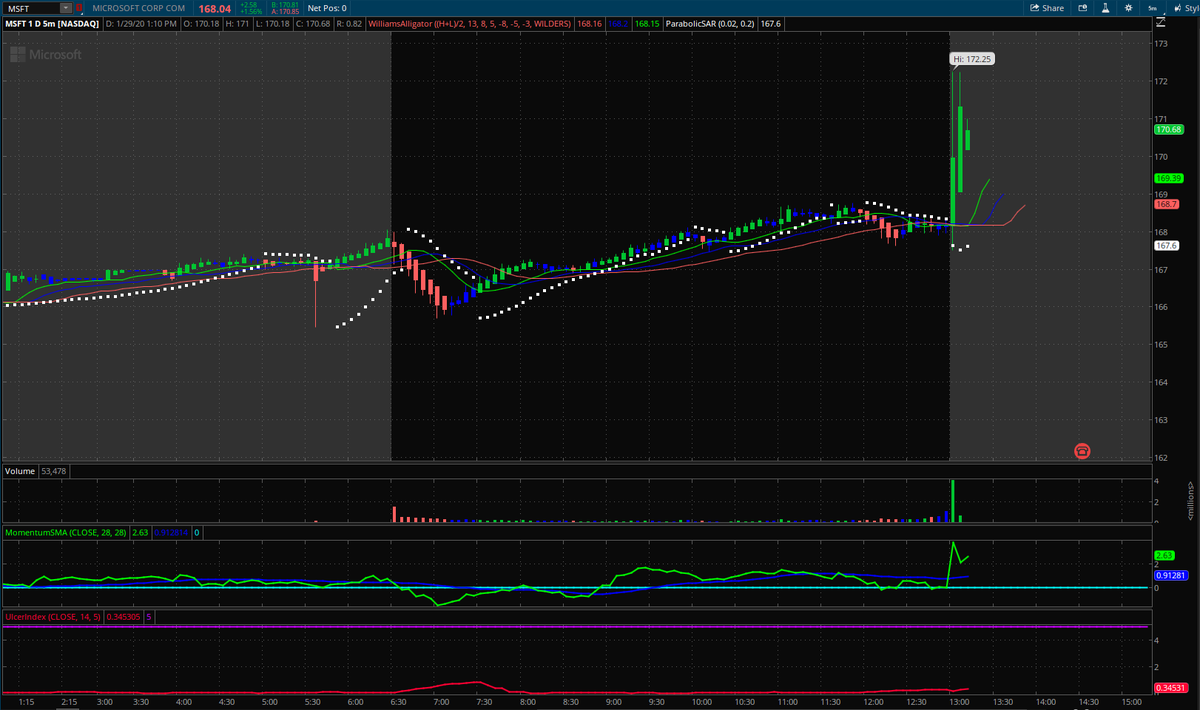Click the MomentumSMA (CLOSE, 28, 28) label
Screen dimensions: 1200x710
coord(66,533)
